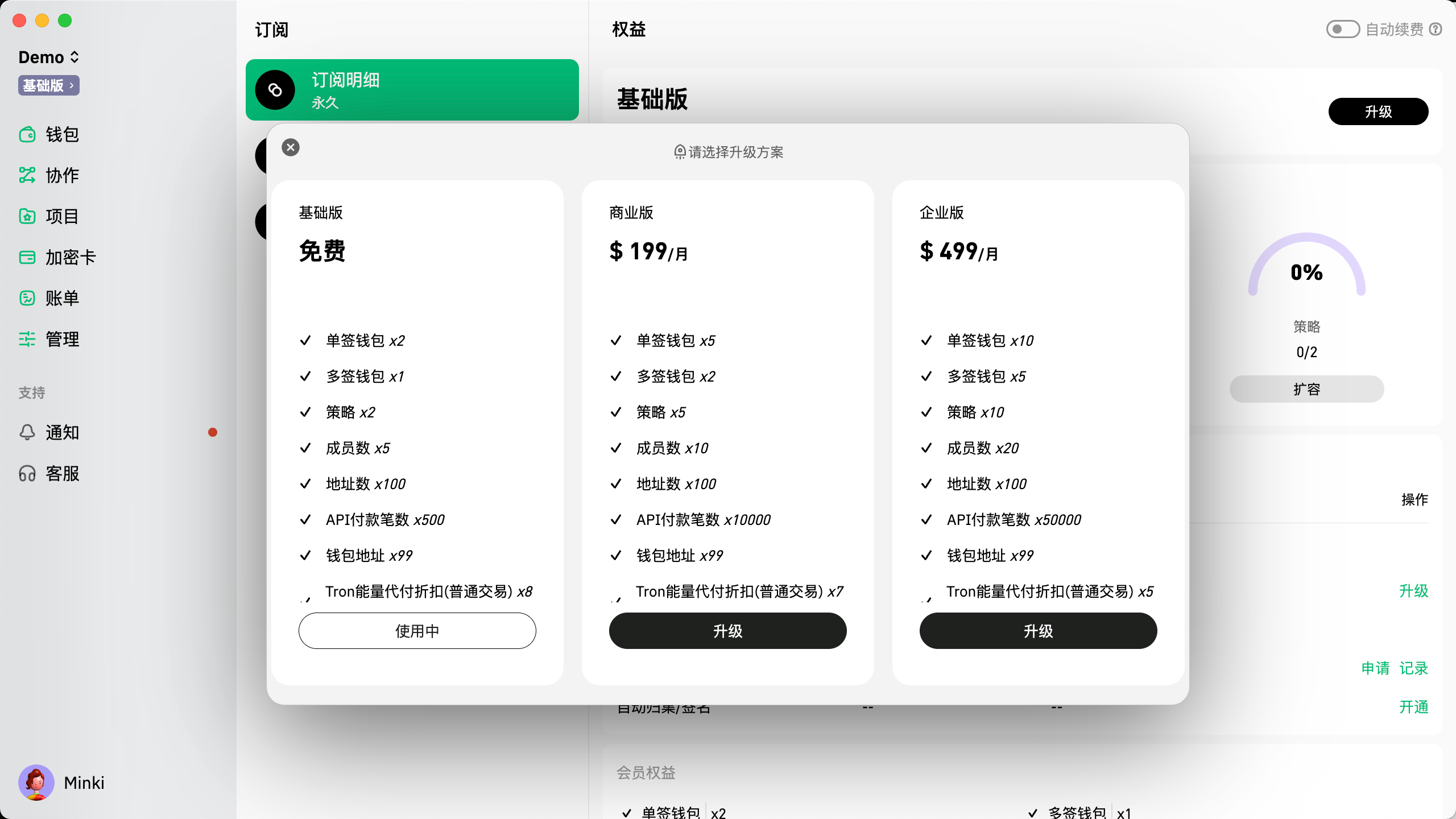
Task: Select the subscription details (订阅明细) tab
Action: [412, 90]
